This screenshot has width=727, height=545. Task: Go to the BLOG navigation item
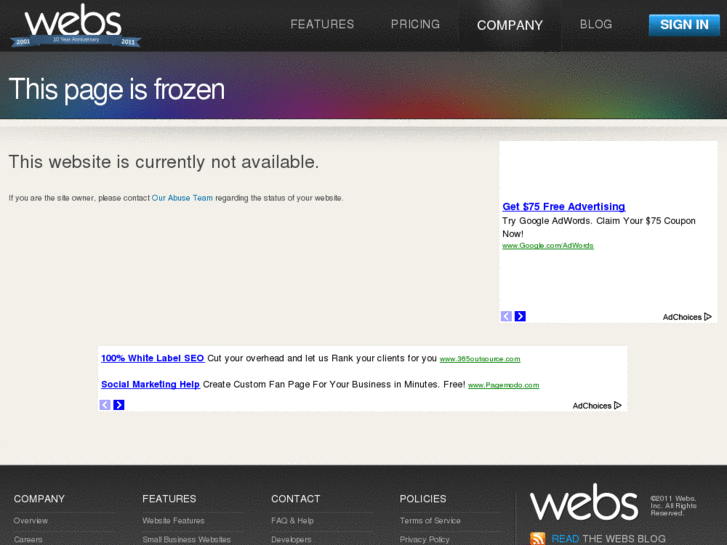pyautogui.click(x=596, y=24)
